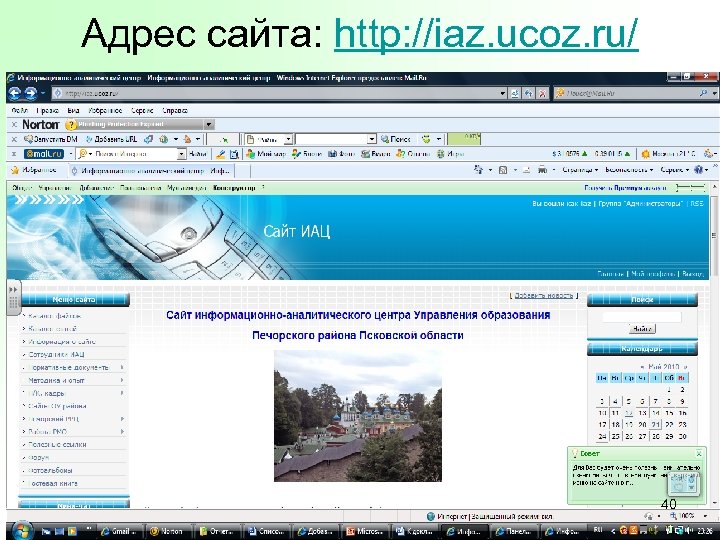Expand the Методика и опыт submenu arrow
Image resolution: width=720 pixels, height=540 pixels.
tap(122, 380)
